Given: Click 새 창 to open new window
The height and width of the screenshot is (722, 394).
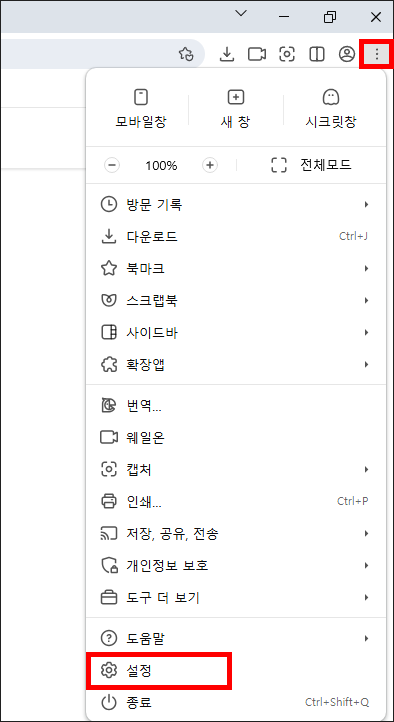Looking at the screenshot, I should [236, 109].
